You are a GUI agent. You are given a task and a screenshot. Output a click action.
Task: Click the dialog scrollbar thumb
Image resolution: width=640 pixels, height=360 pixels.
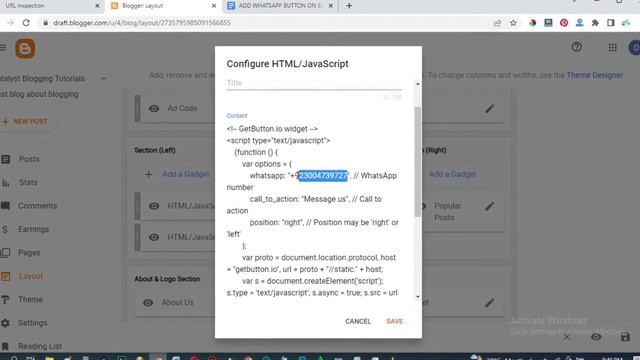(x=418, y=162)
